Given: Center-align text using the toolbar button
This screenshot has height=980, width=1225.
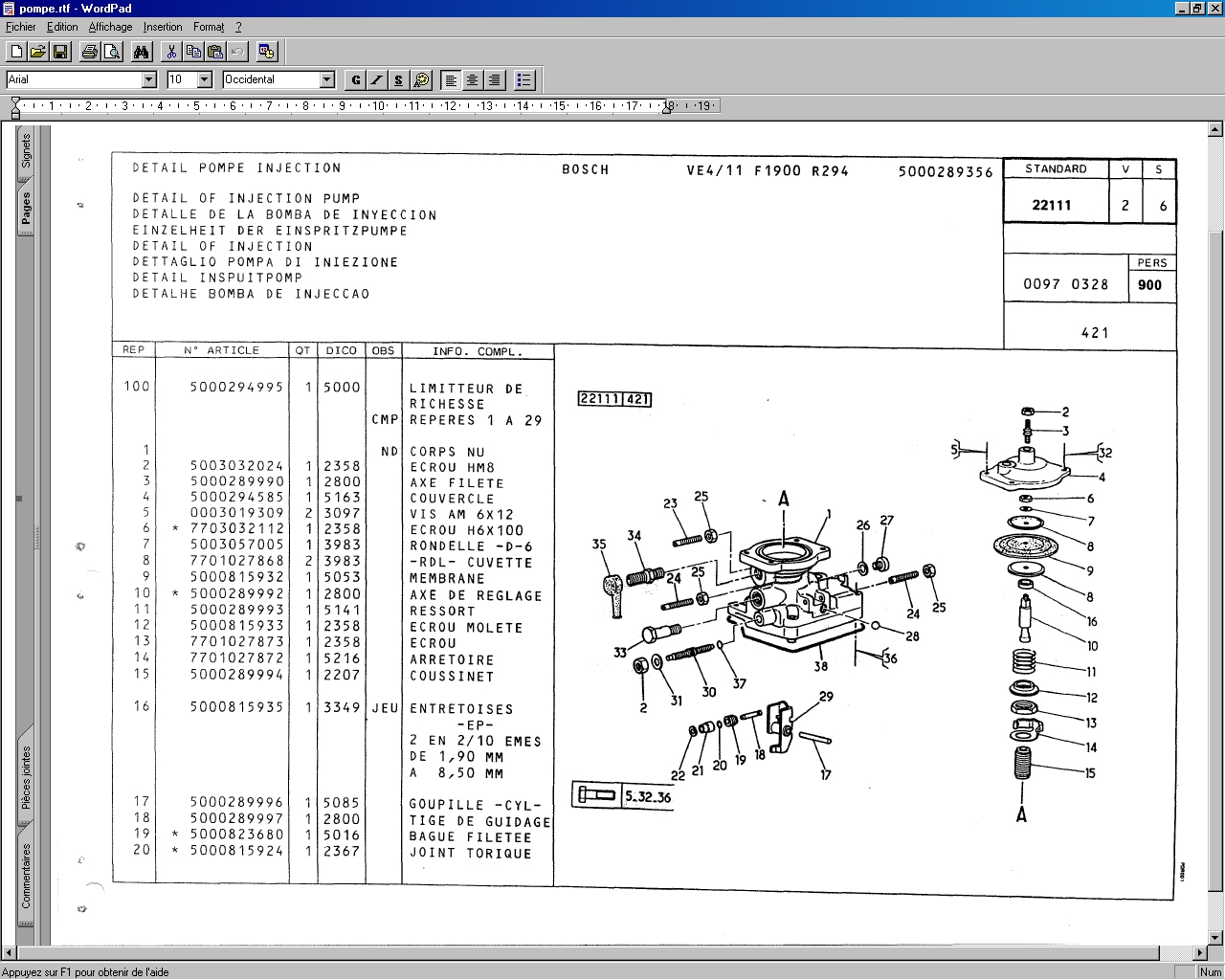Looking at the screenshot, I should click(x=473, y=80).
